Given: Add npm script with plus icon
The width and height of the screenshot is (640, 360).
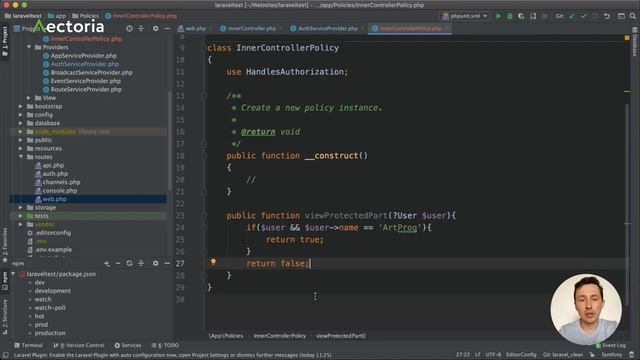Looking at the screenshot, I should click(x=107, y=264).
